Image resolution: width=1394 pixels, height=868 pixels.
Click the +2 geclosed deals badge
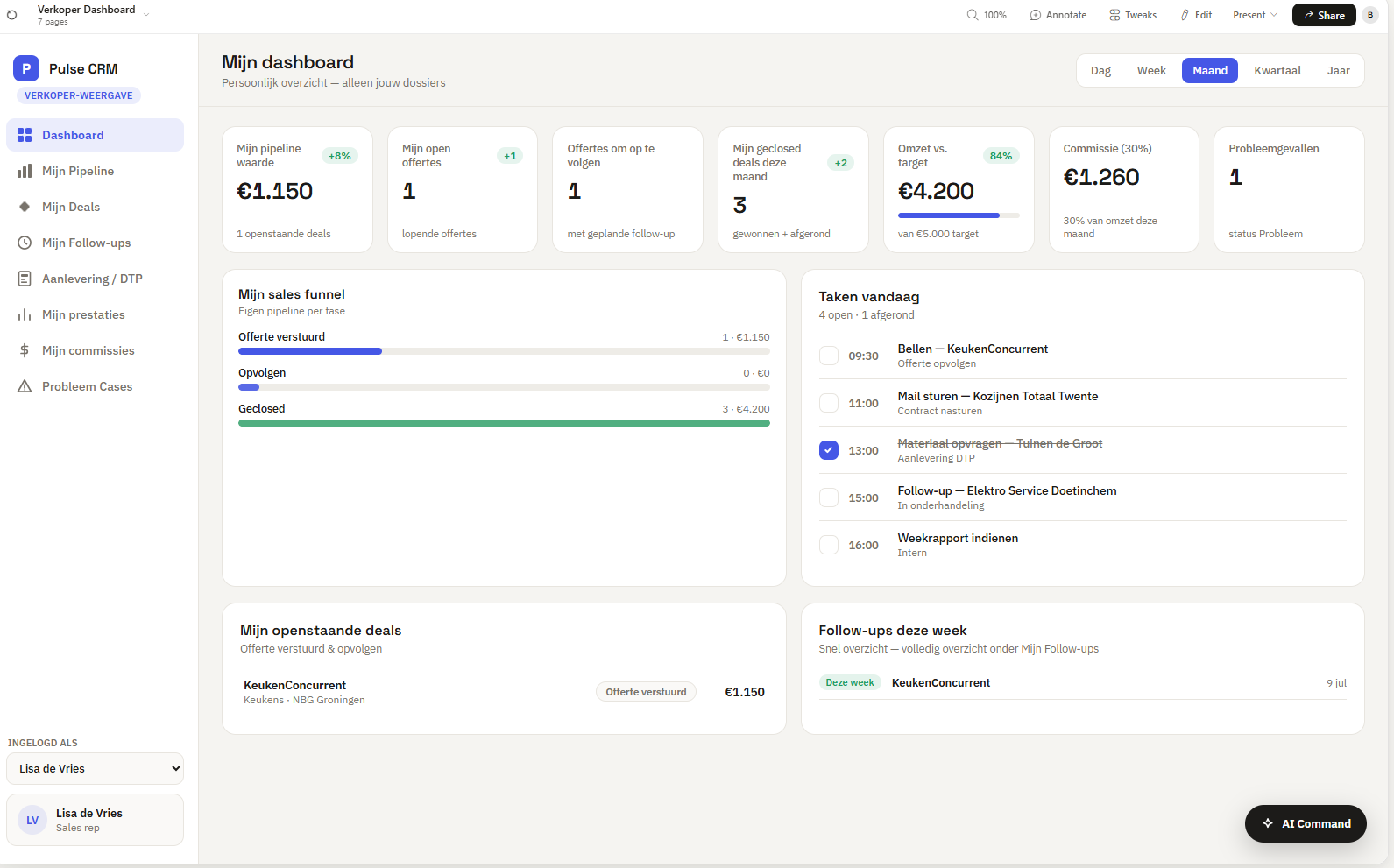point(841,163)
